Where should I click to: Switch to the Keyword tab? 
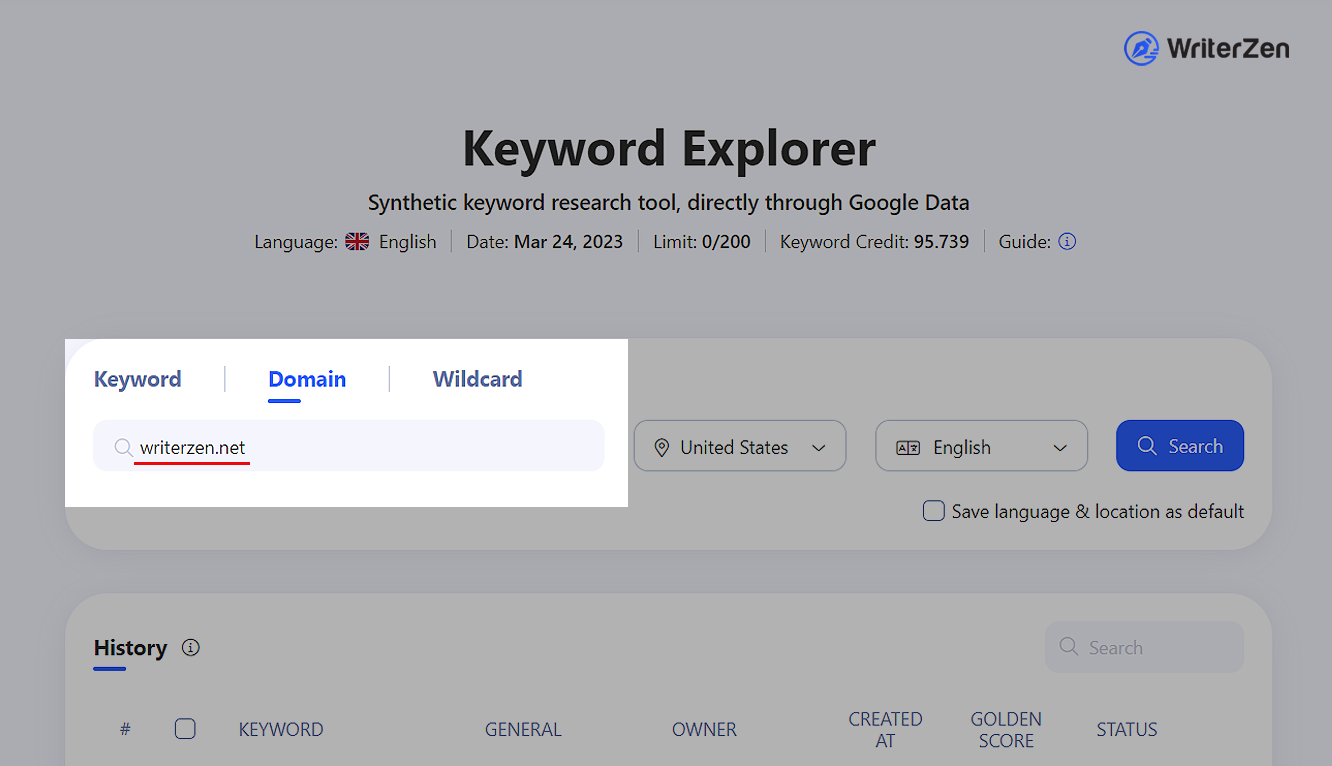[138, 379]
